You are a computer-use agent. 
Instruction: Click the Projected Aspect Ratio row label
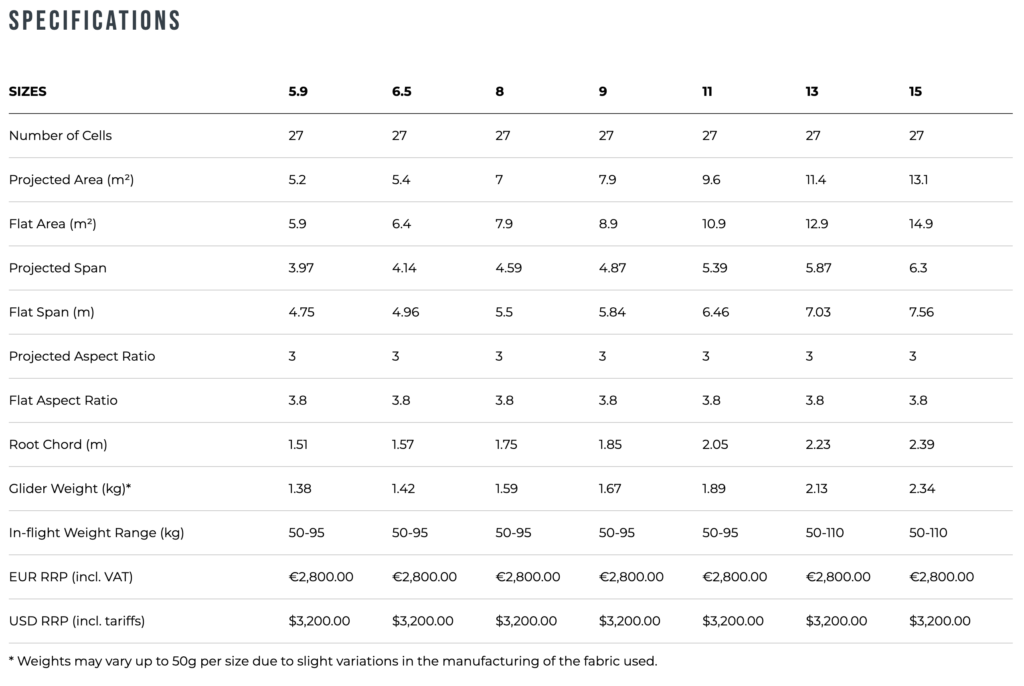(x=82, y=356)
